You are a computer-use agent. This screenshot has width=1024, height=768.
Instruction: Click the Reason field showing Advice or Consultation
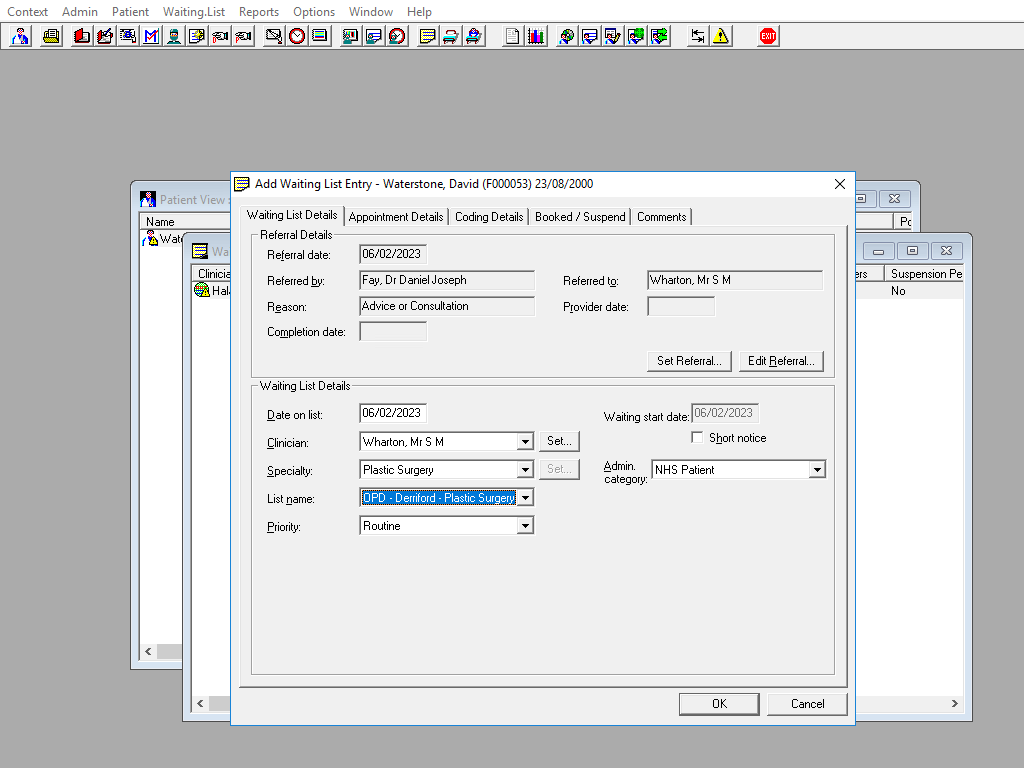[447, 306]
